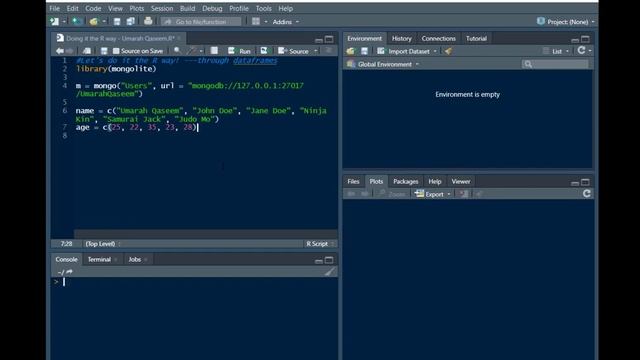This screenshot has height=360, width=640.
Task: Click the New File icon in main toolbar
Action: click(54, 22)
